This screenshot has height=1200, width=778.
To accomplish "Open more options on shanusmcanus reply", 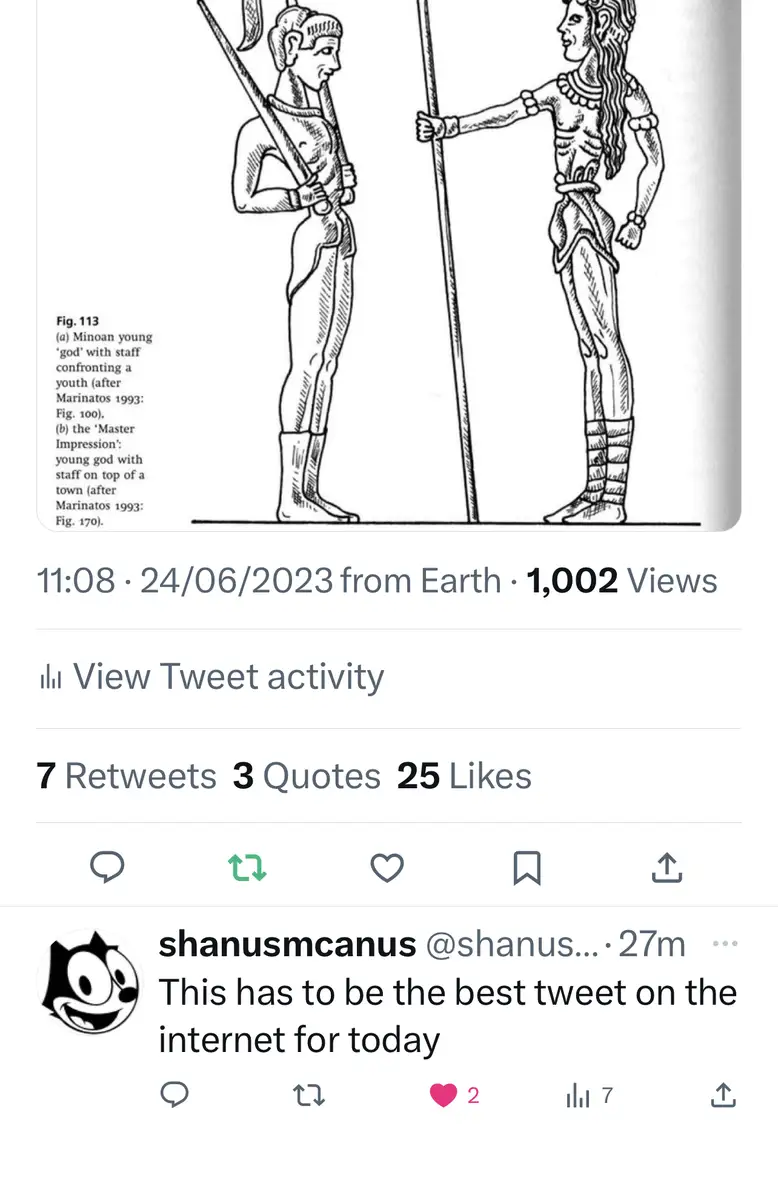I will point(724,943).
